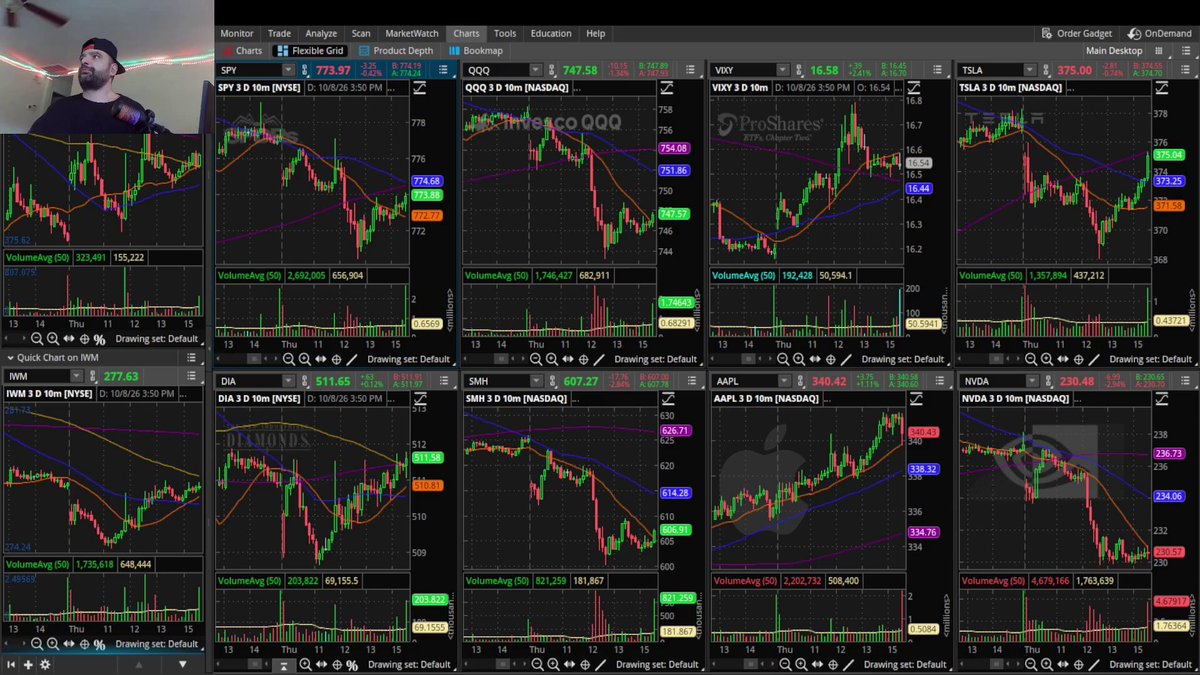Select the pan arrows tool under VIXY chart
Image resolution: width=1200 pixels, height=675 pixels.
(816, 359)
